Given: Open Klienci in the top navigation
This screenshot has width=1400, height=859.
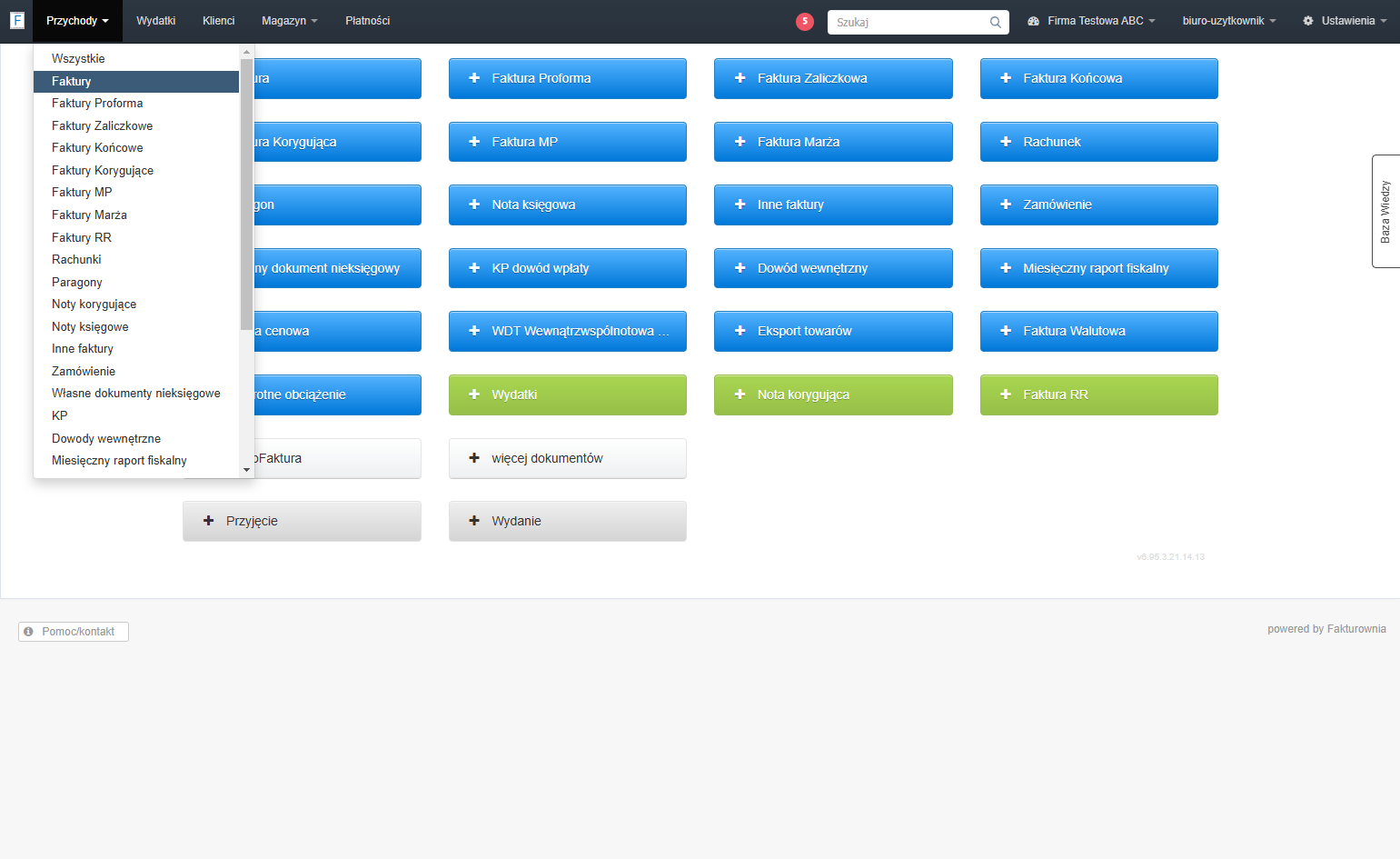Looking at the screenshot, I should pyautogui.click(x=218, y=21).
